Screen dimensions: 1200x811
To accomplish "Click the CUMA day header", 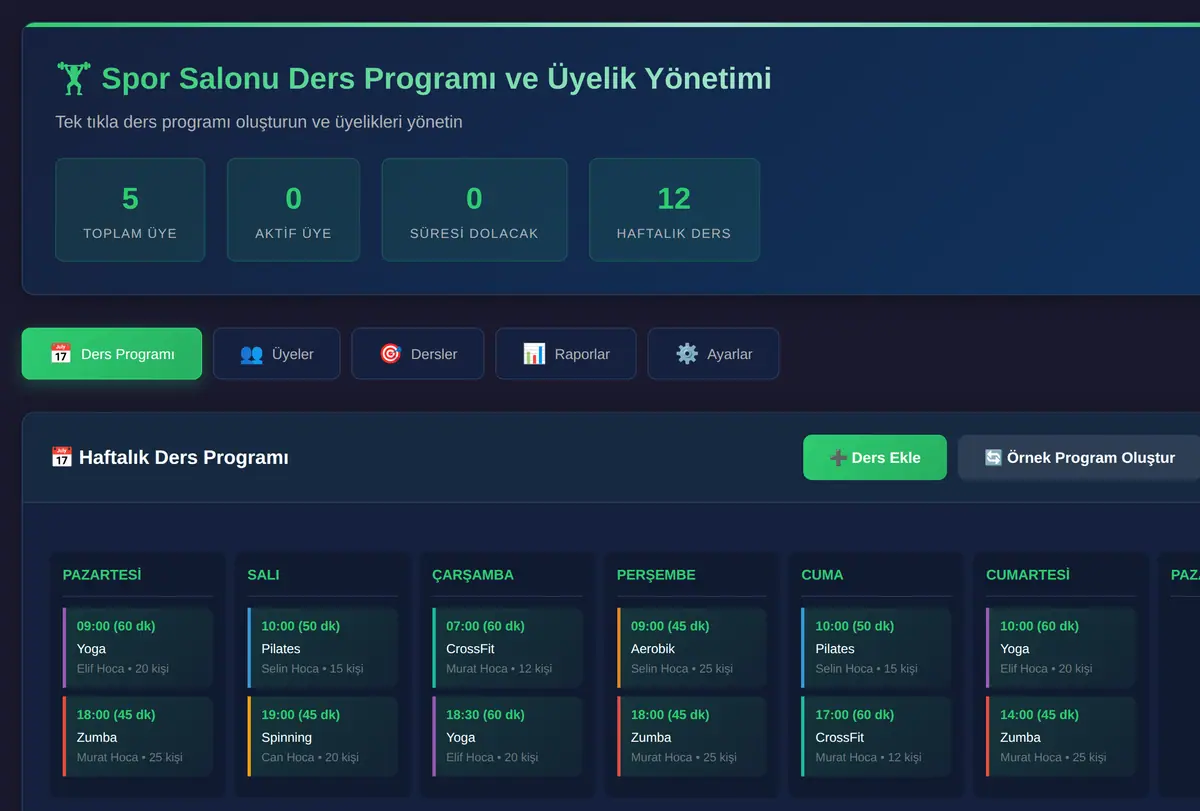I will pos(822,575).
